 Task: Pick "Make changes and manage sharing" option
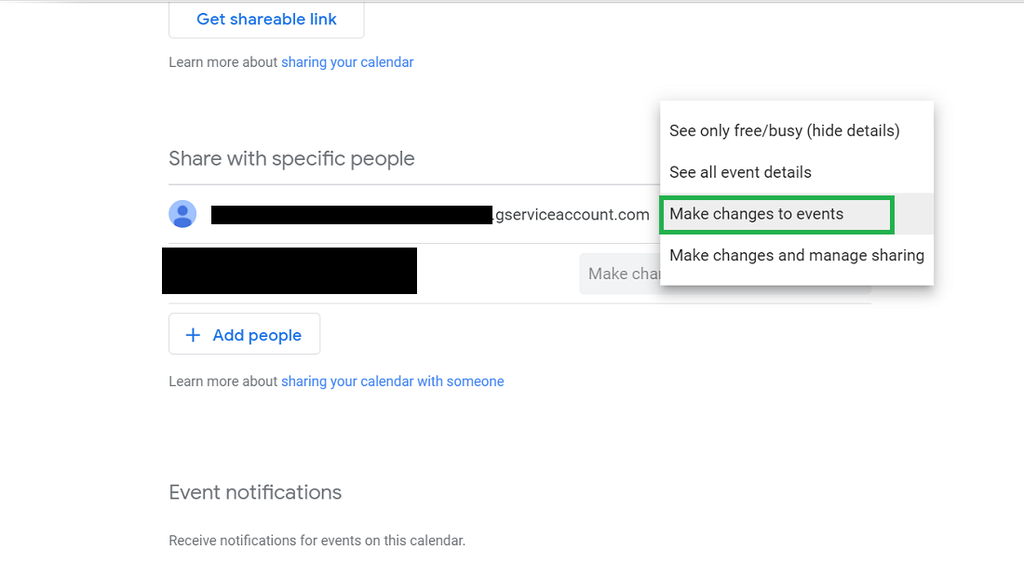pyautogui.click(x=796, y=255)
